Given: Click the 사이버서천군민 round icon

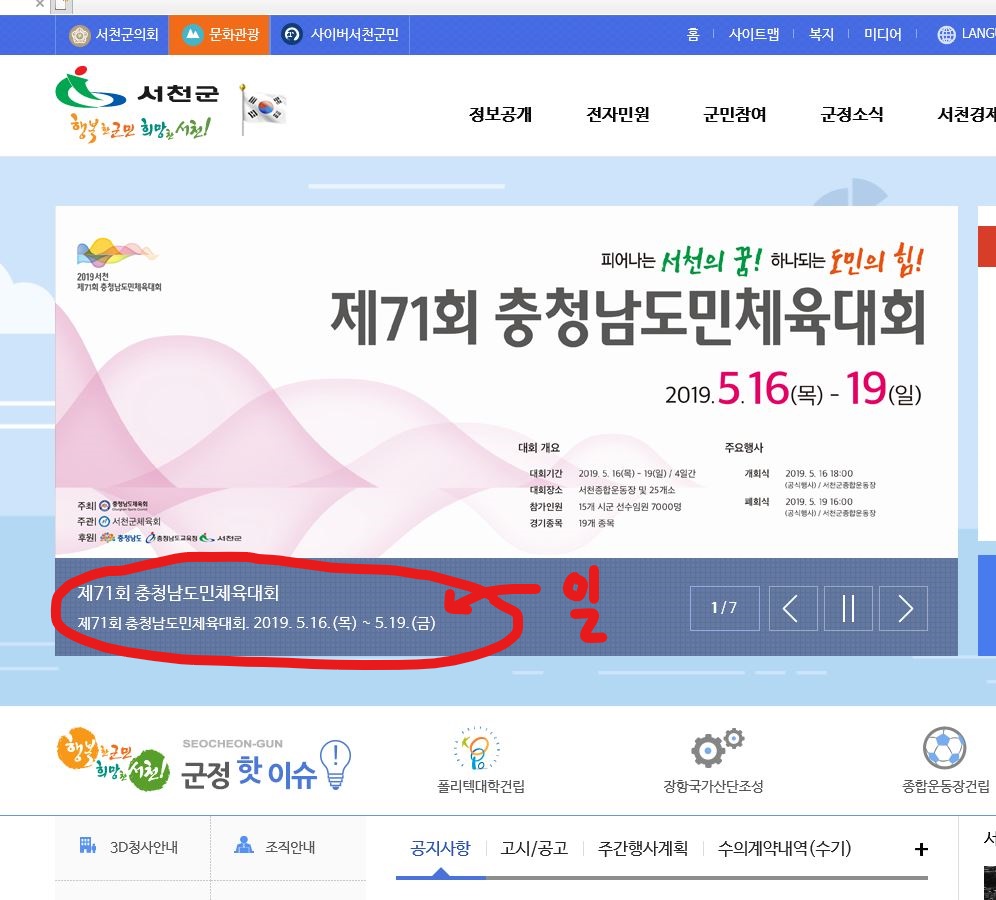Looking at the screenshot, I should click(x=292, y=34).
